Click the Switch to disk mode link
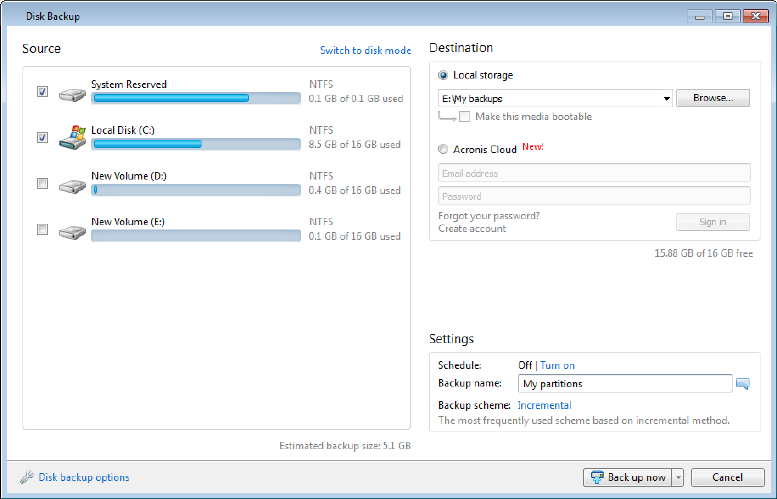This screenshot has width=777, height=499. click(x=365, y=50)
